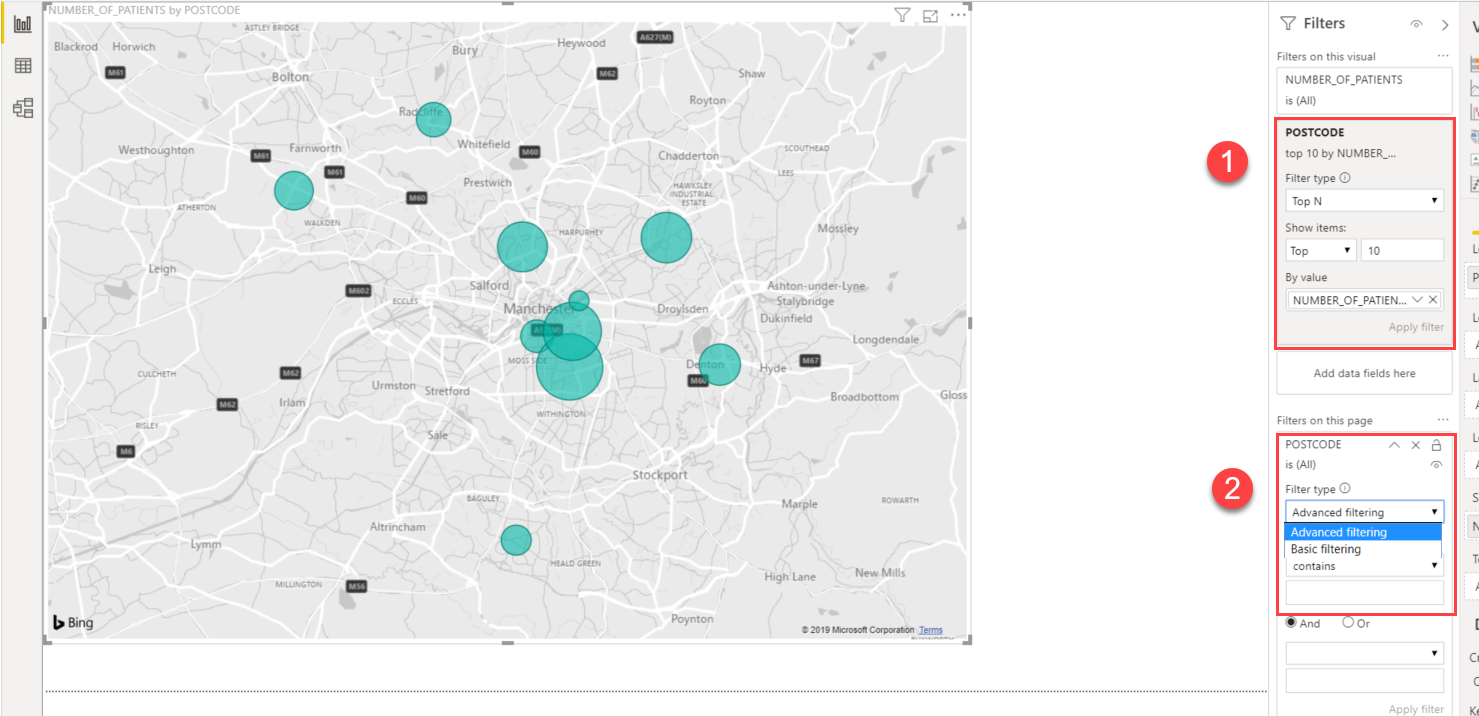Hide the POSTCODE page filter with eye icon
This screenshot has height=716, width=1479.
click(x=1436, y=465)
